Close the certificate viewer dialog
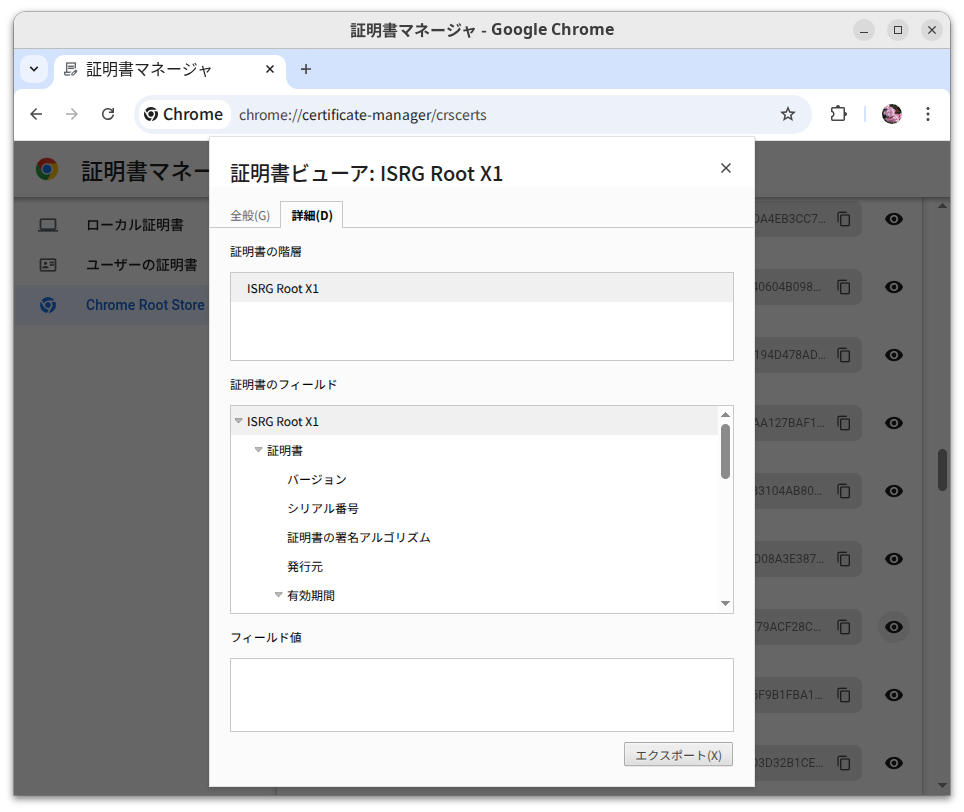The height and width of the screenshot is (812, 964). [x=726, y=168]
